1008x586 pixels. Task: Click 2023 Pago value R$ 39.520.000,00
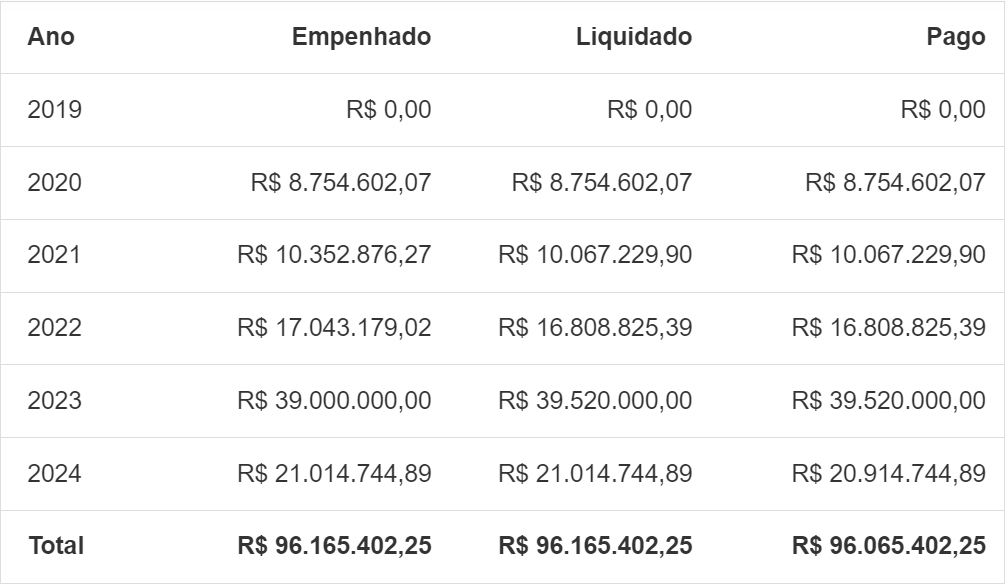tap(888, 401)
